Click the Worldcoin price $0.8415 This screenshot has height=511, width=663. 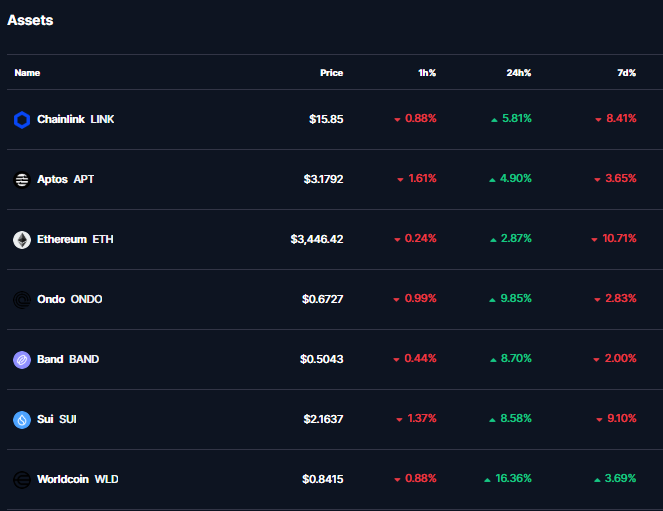(323, 479)
